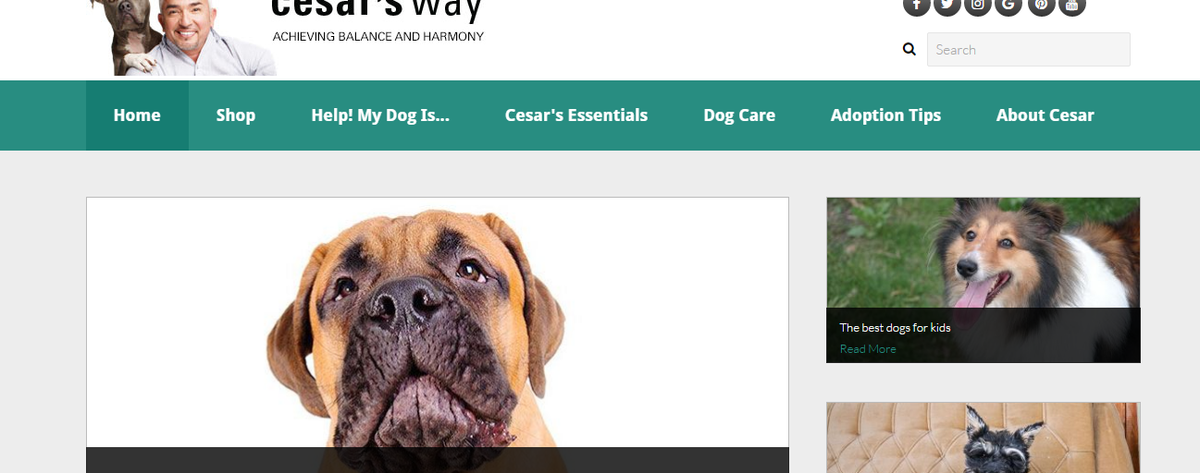This screenshot has height=473, width=1200.
Task: Open the Google social icon
Action: pyautogui.click(x=1009, y=5)
